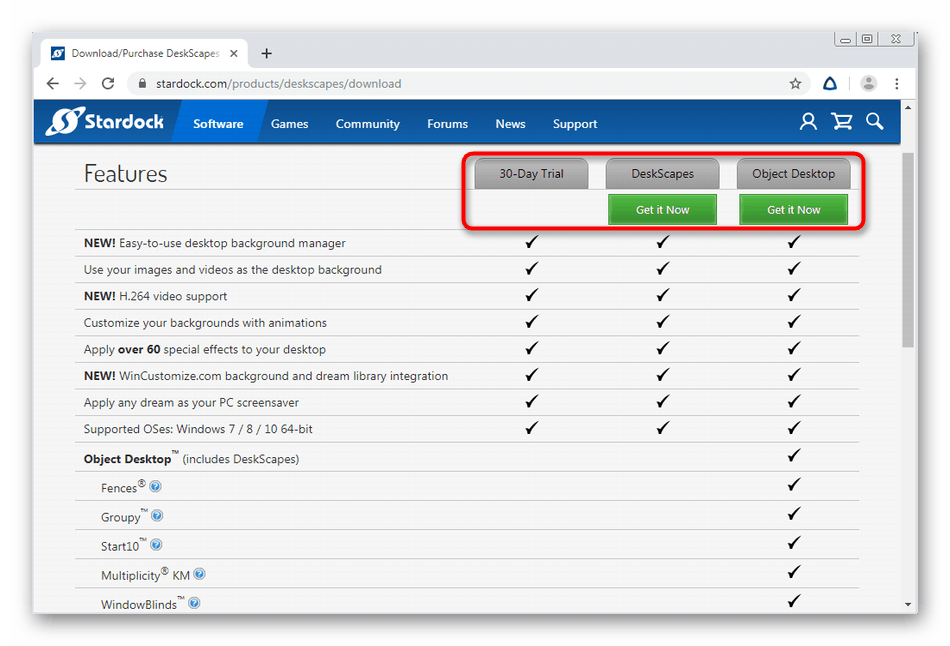The image size is (950, 646).
Task: Open the browser profile avatar
Action: 868,84
